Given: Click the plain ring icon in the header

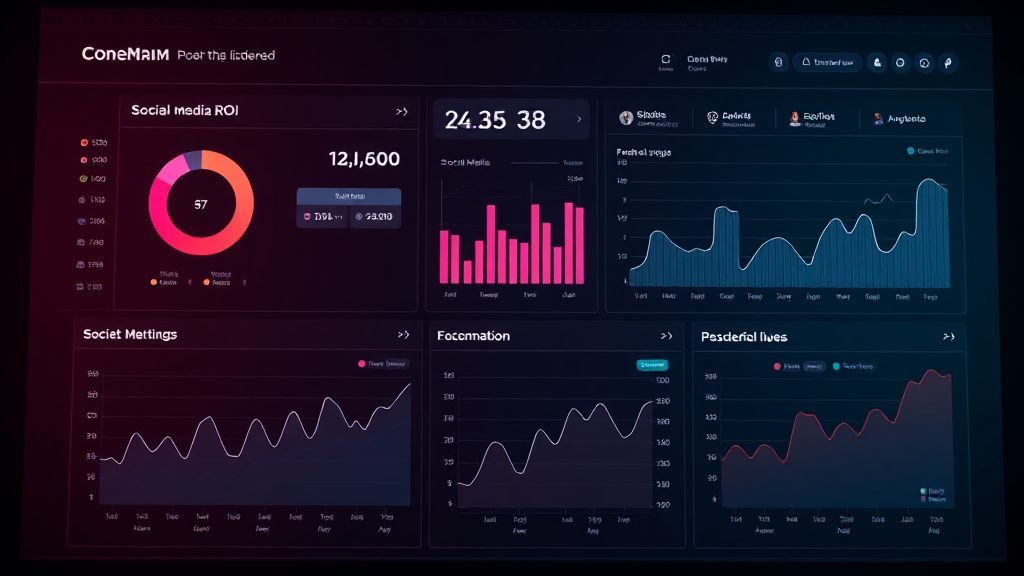Looking at the screenshot, I should click(x=901, y=63).
